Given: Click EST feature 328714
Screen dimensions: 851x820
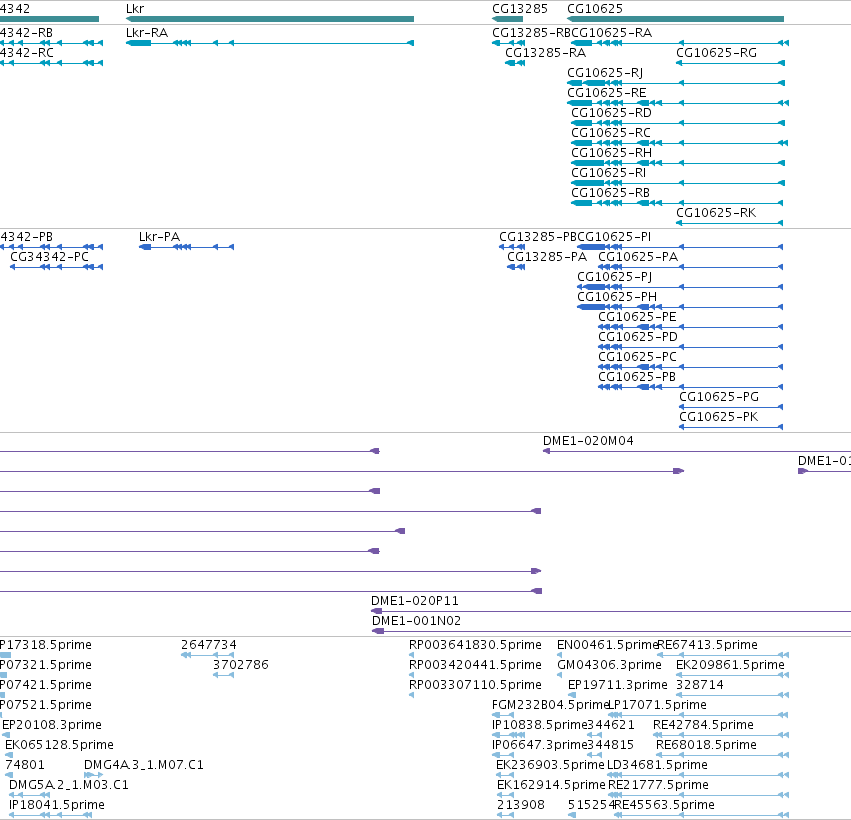Looking at the screenshot, I should point(732,695).
